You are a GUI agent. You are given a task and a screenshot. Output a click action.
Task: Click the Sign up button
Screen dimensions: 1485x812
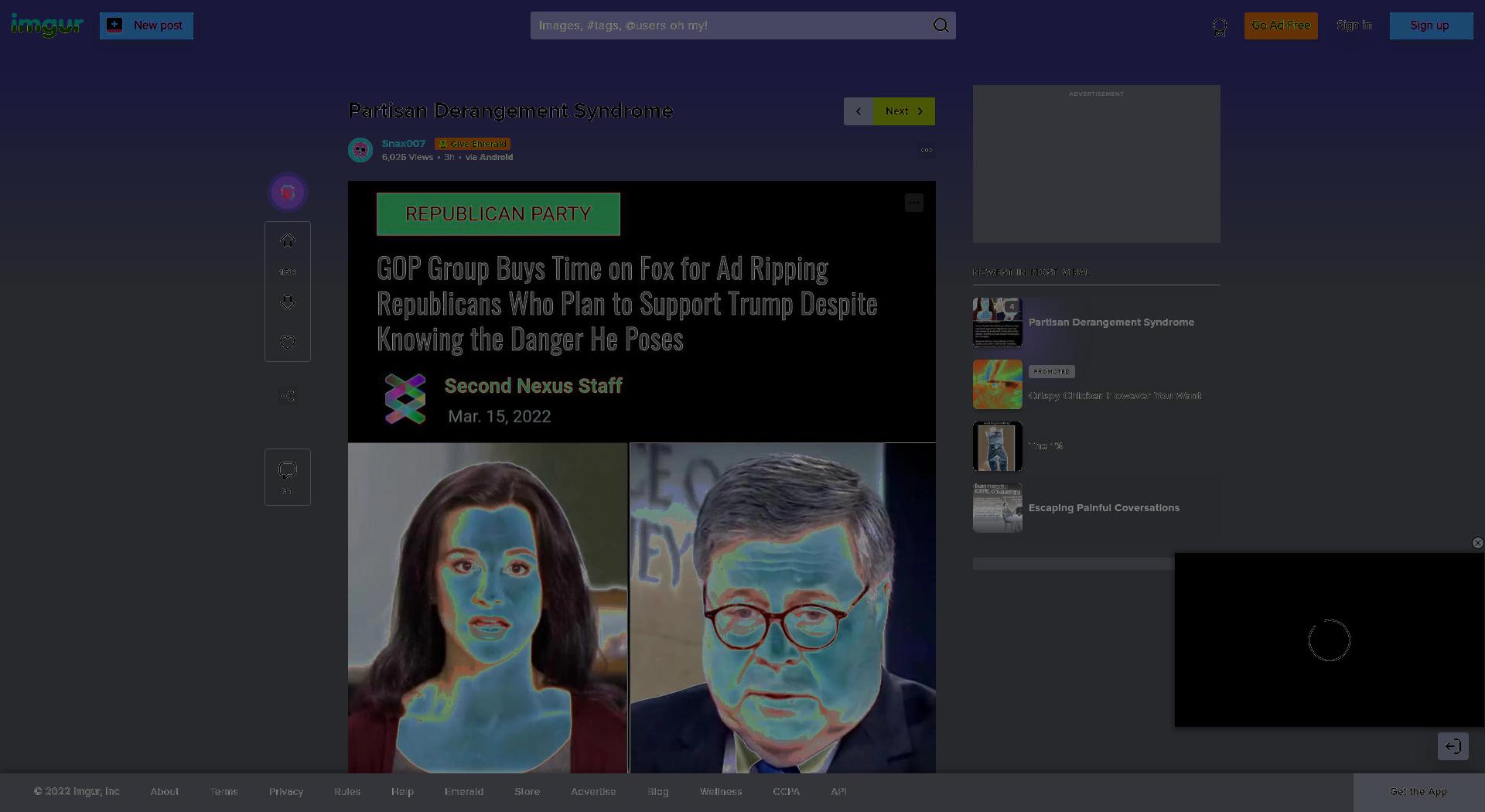[x=1431, y=26]
